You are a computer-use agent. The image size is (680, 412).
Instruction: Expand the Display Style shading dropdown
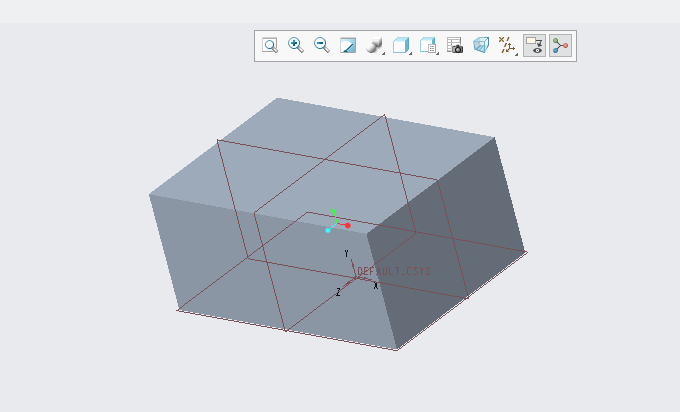coord(376,45)
